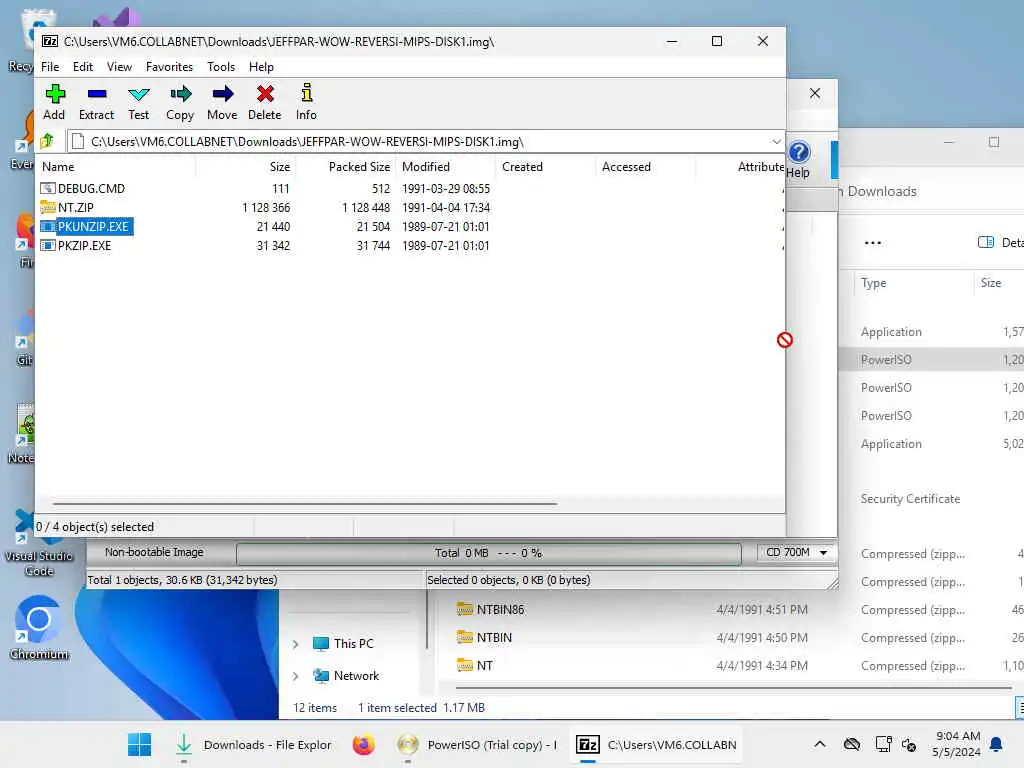This screenshot has height=768, width=1024.
Task: Open clock and date in taskbar
Action: point(957,744)
